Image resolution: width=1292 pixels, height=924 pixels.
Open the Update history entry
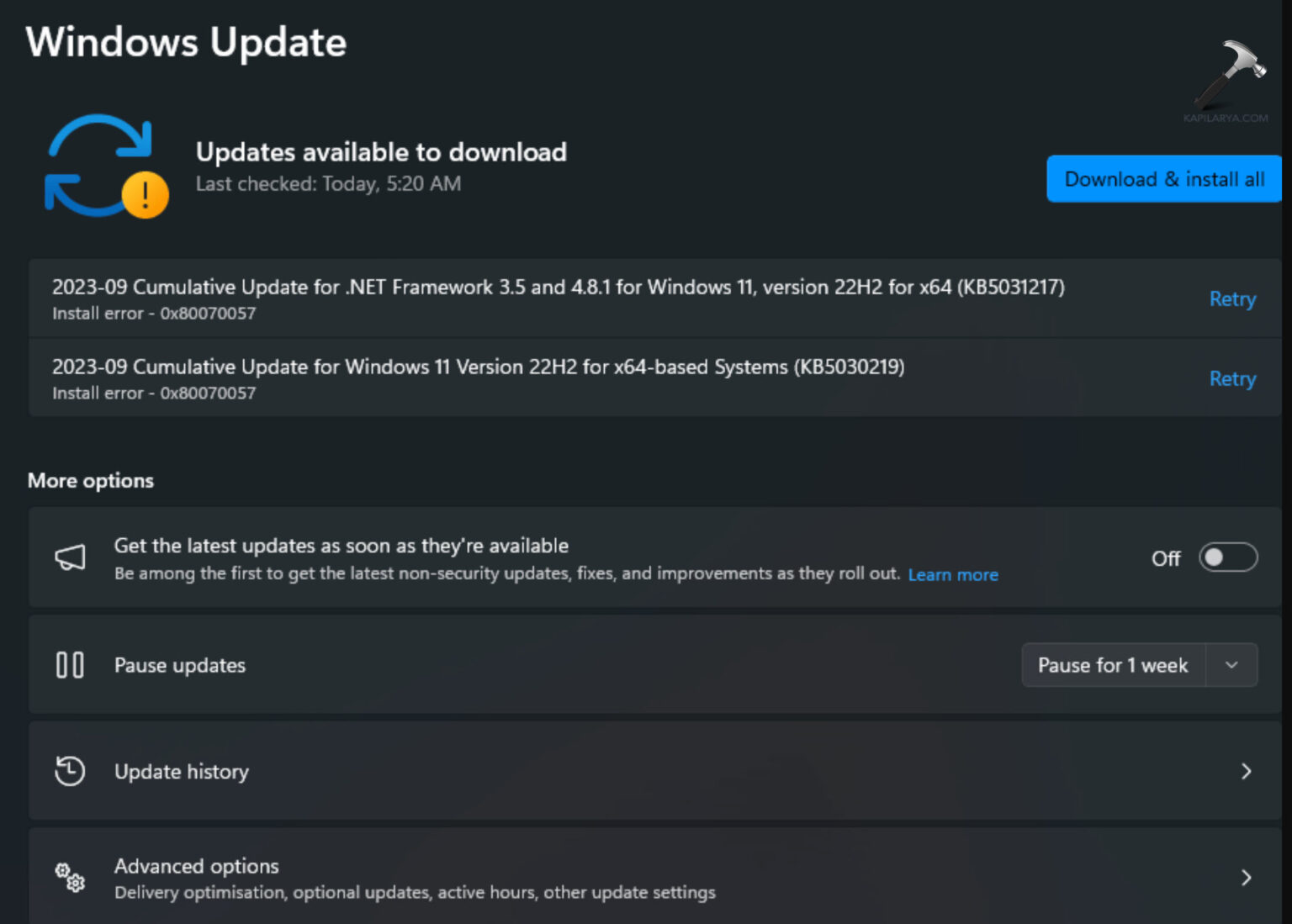click(182, 771)
